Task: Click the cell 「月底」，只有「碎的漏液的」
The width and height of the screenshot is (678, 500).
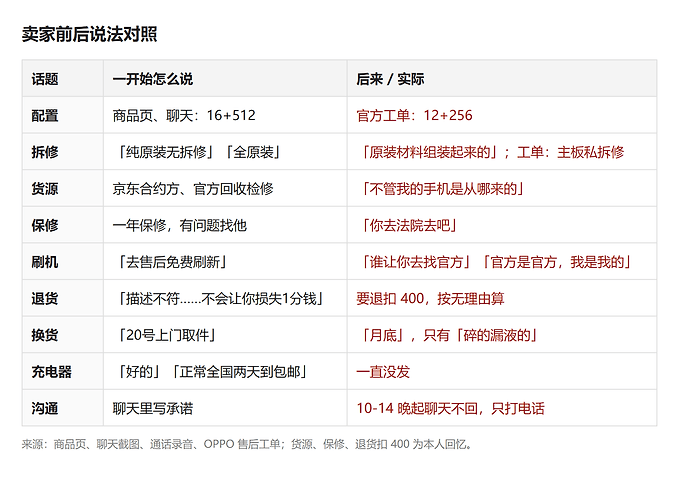Action: click(502, 334)
